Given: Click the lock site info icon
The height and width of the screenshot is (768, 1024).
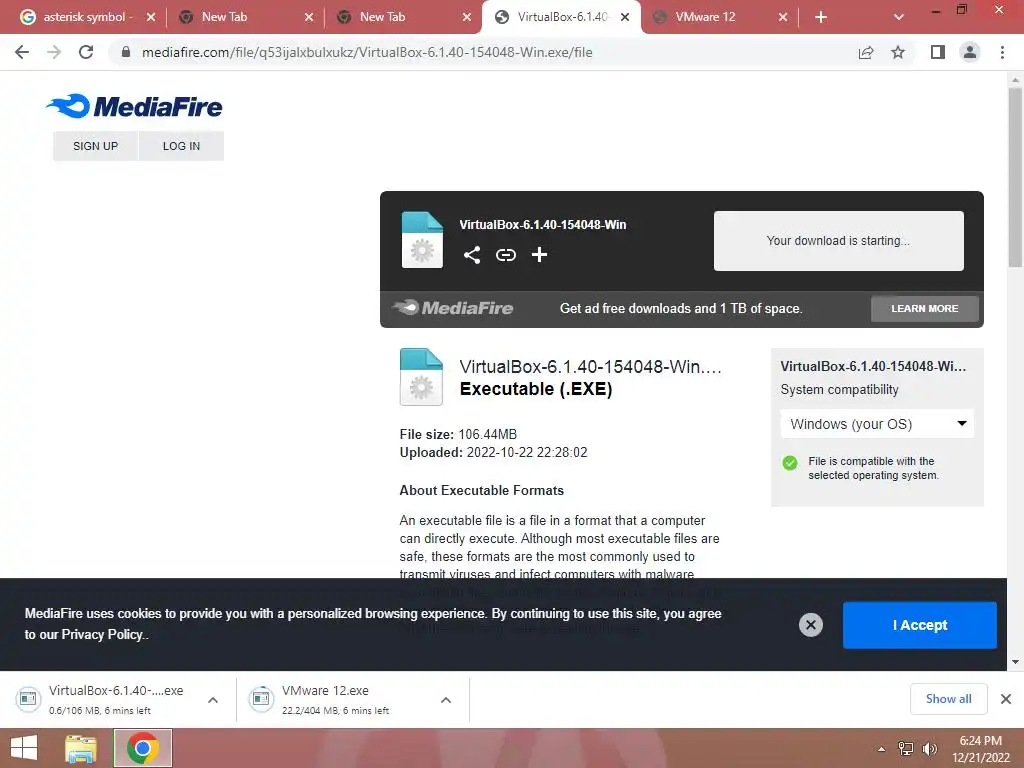Looking at the screenshot, I should pyautogui.click(x=125, y=52).
